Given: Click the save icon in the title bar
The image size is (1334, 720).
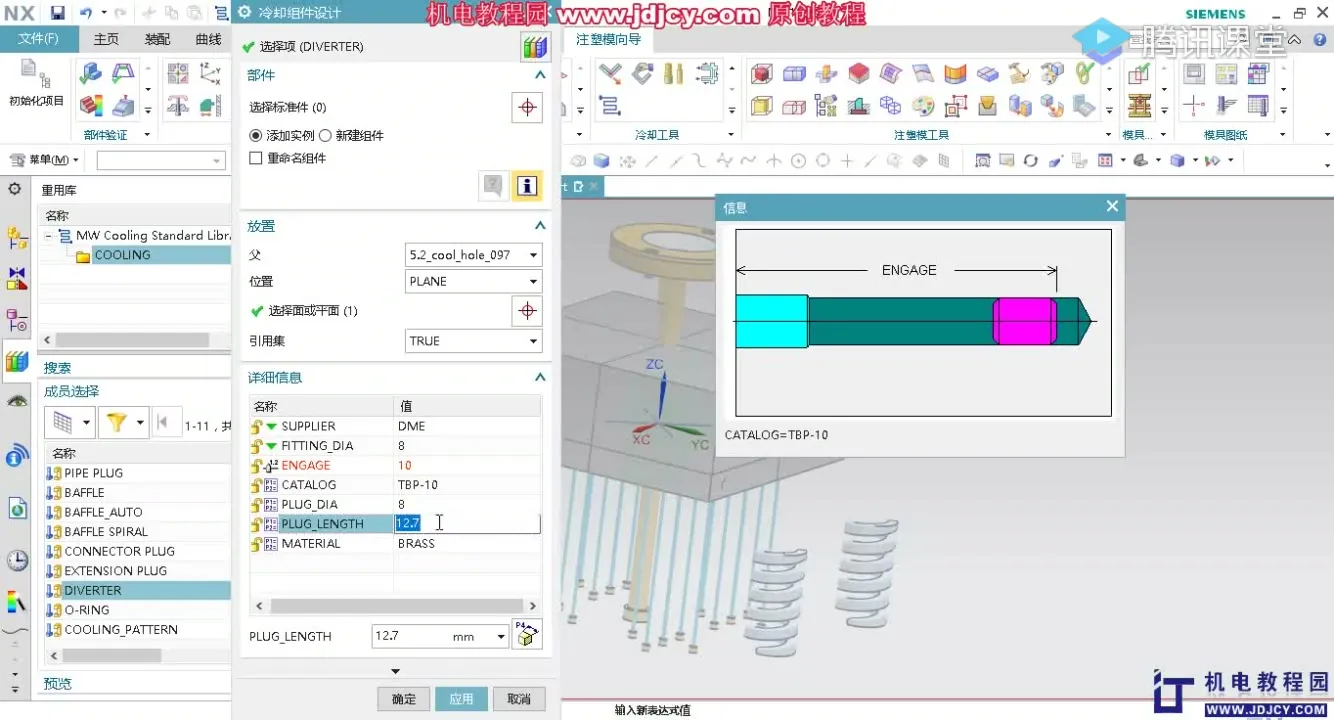Looking at the screenshot, I should click(57, 13).
